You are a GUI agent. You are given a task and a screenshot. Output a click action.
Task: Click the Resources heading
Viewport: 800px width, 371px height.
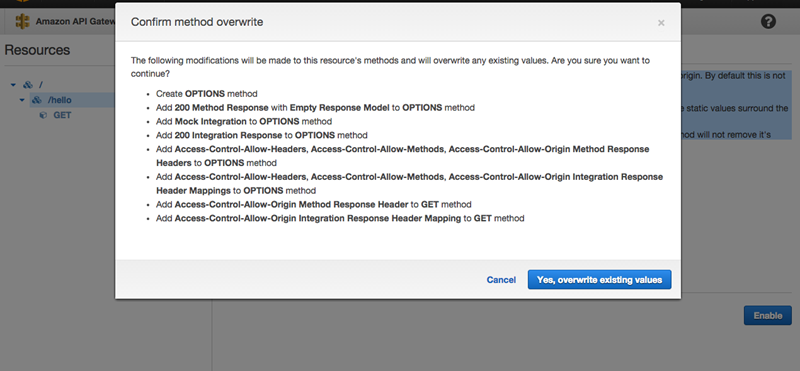tap(37, 50)
